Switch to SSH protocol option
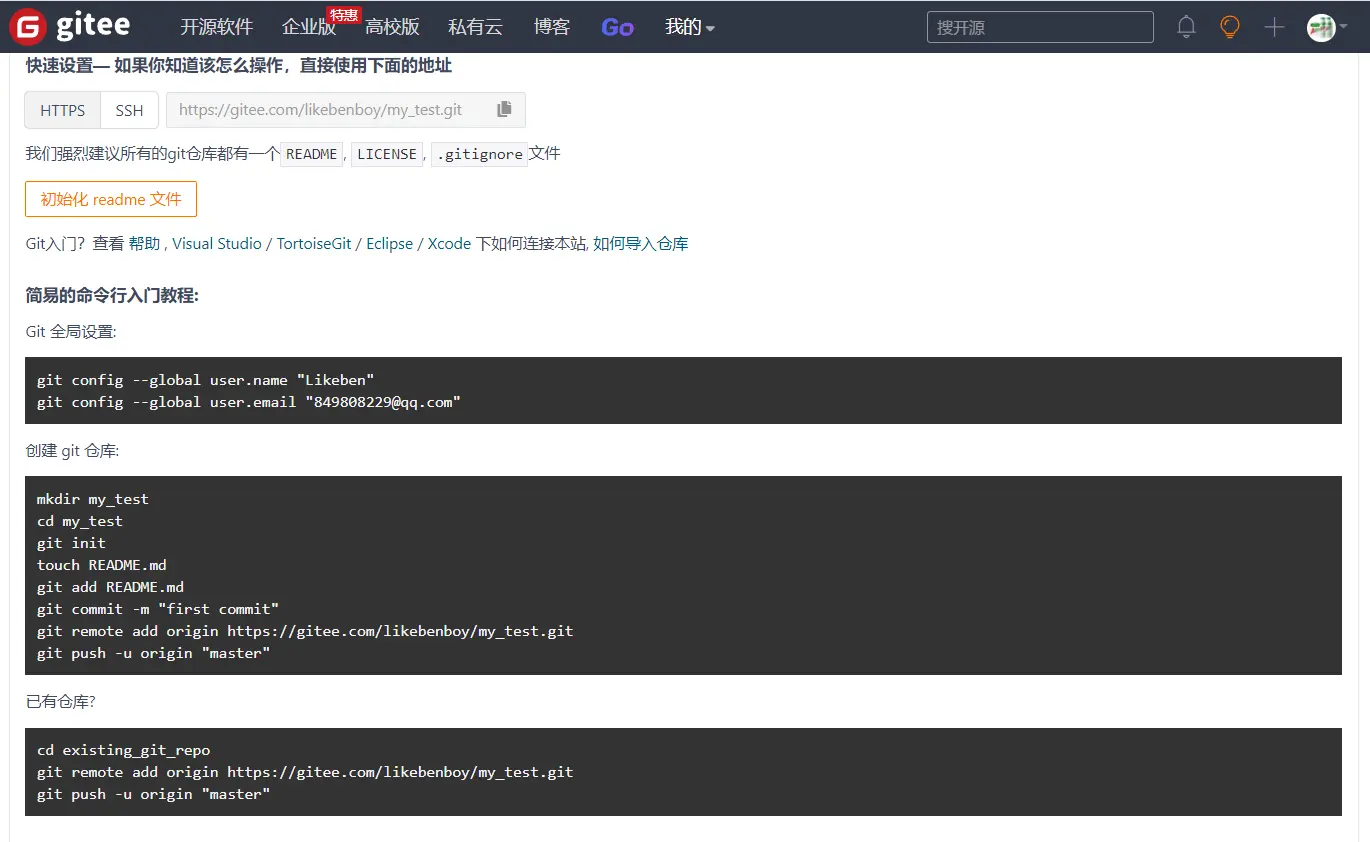This screenshot has height=842, width=1370. pyautogui.click(x=129, y=110)
